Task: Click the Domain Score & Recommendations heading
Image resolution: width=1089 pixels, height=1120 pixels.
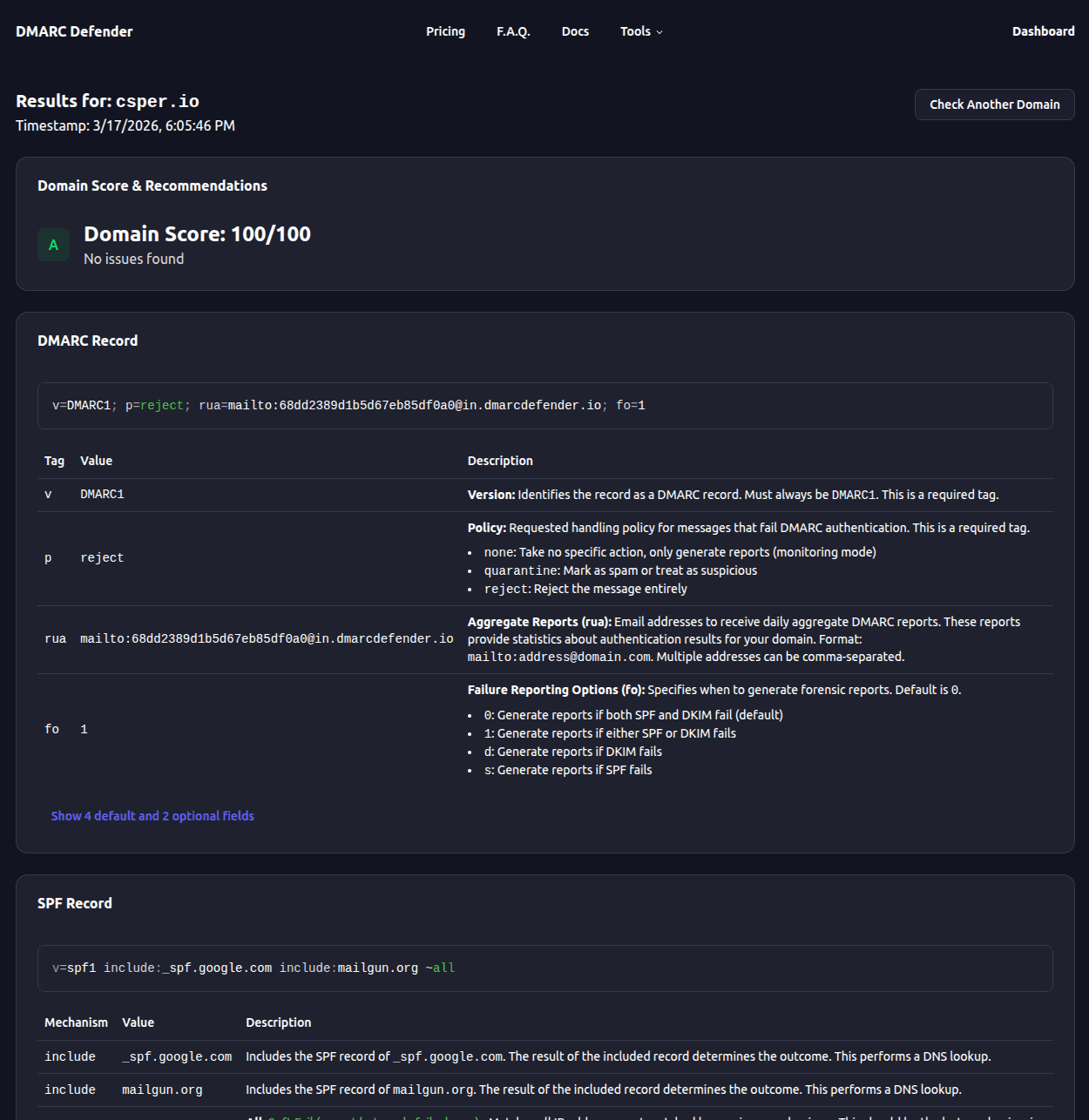Action: (x=152, y=185)
